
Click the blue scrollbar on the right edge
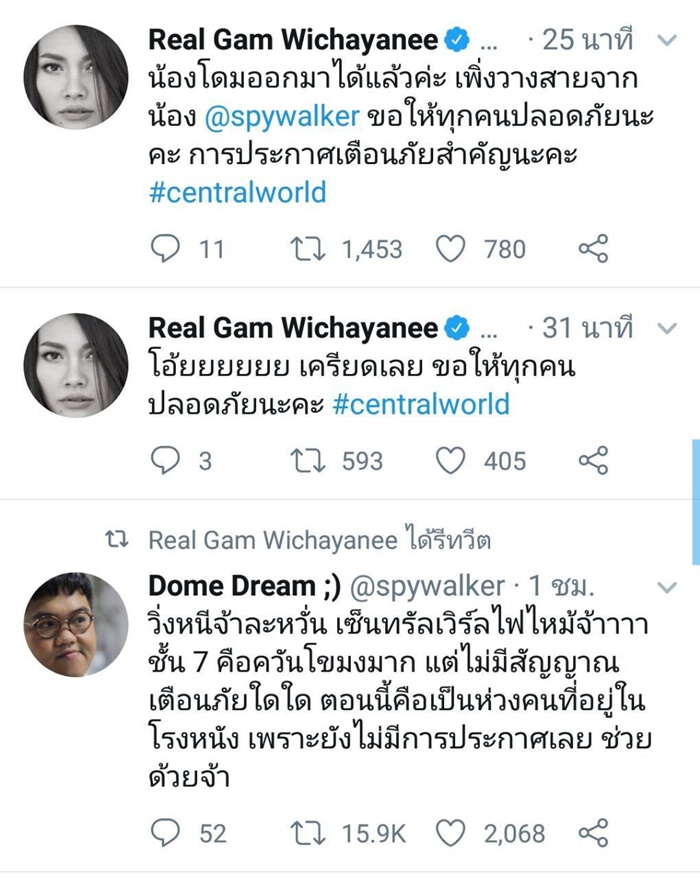click(696, 502)
